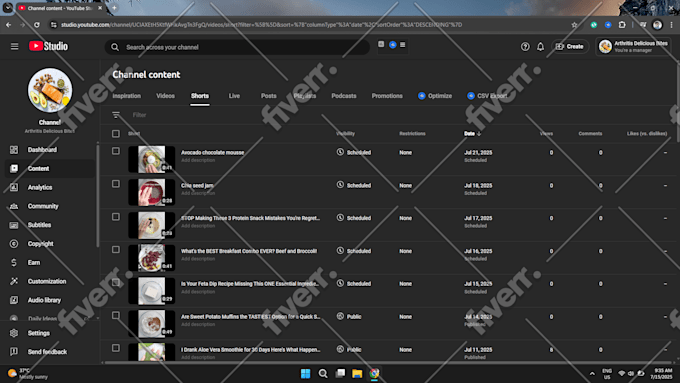Tick checkbox for Chia seed jam
Viewport: 680px width, 383px height.
point(115,184)
